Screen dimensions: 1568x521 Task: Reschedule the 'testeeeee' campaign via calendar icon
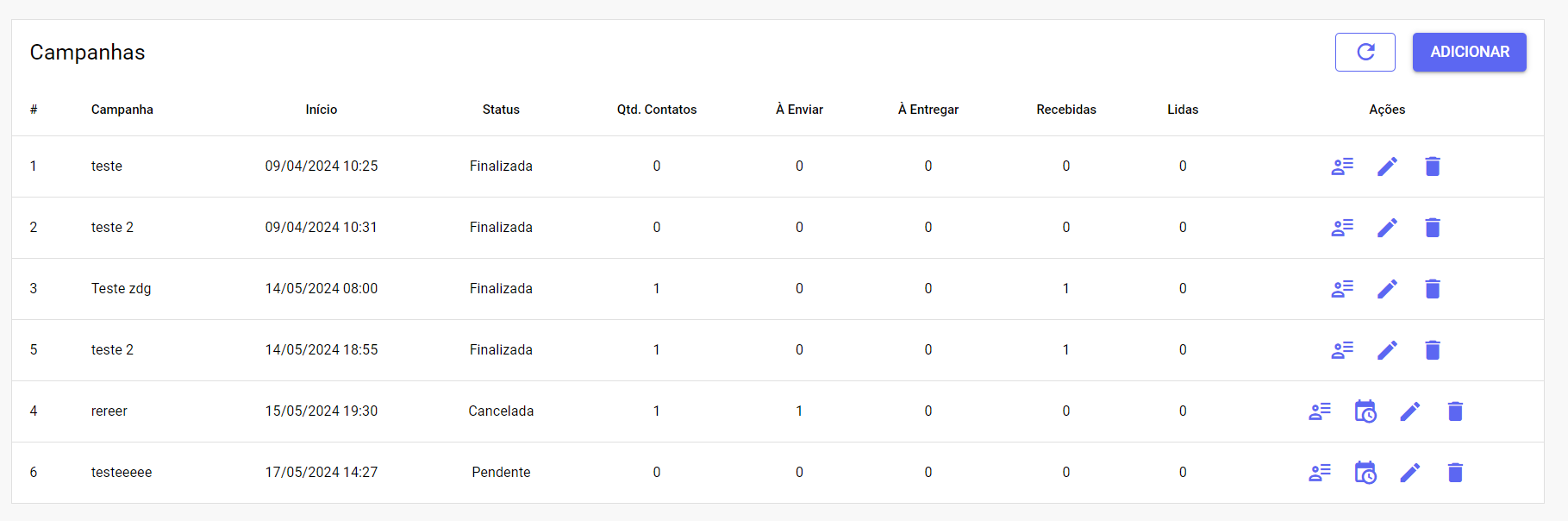pos(1365,473)
